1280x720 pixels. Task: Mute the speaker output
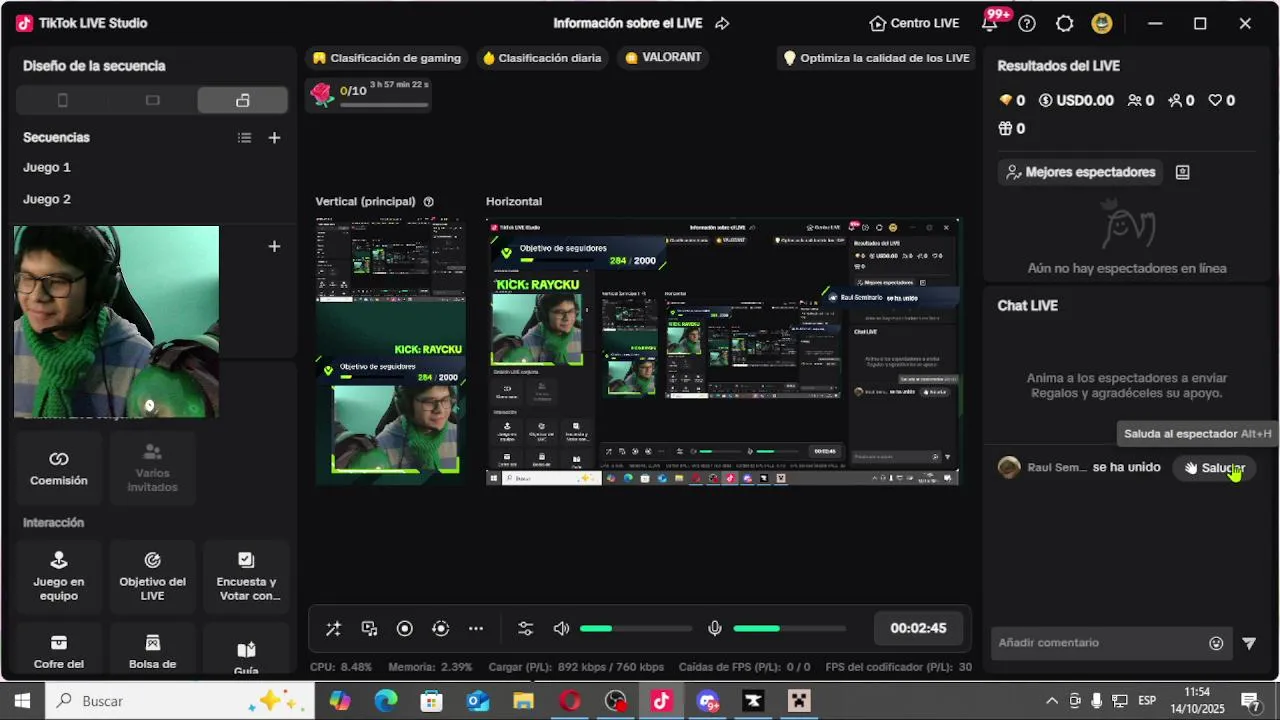[561, 628]
